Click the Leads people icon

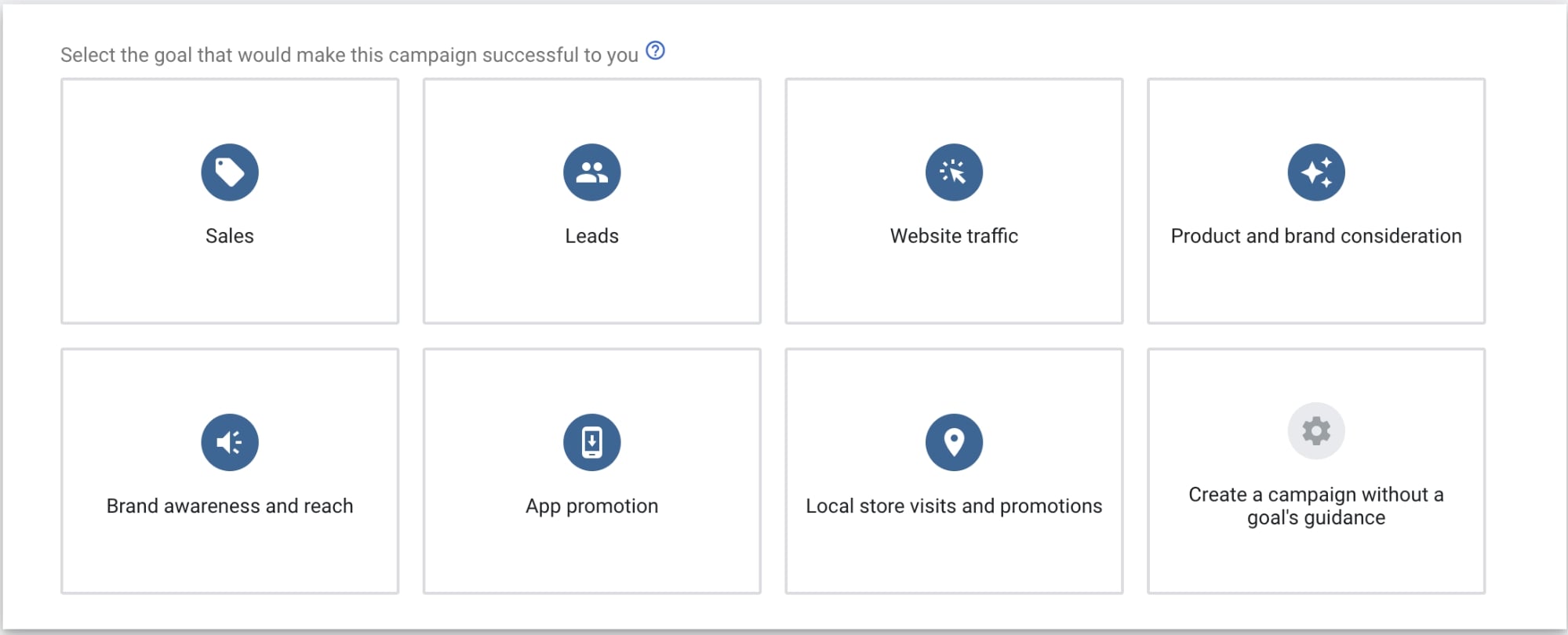click(x=592, y=172)
